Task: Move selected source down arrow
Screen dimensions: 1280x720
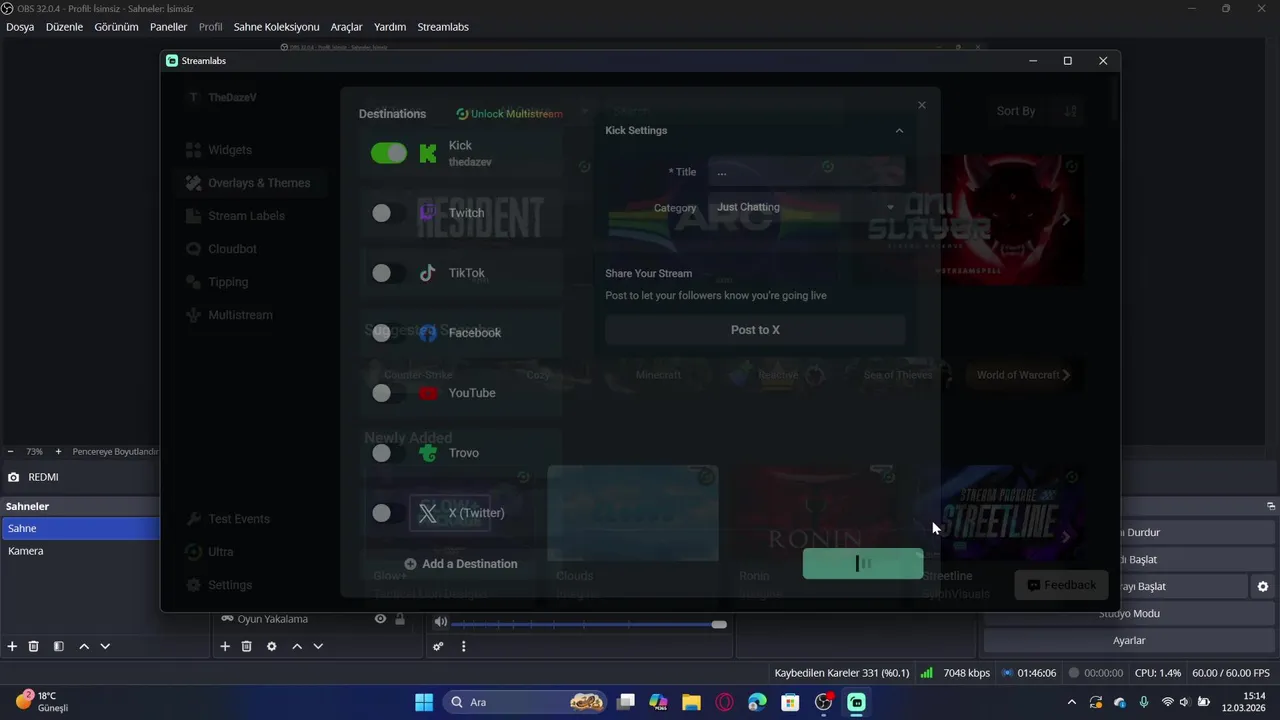Action: click(x=318, y=647)
